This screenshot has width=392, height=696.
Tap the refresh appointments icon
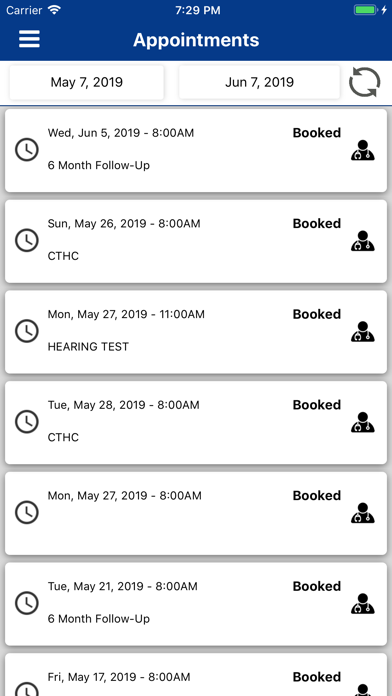(x=364, y=82)
